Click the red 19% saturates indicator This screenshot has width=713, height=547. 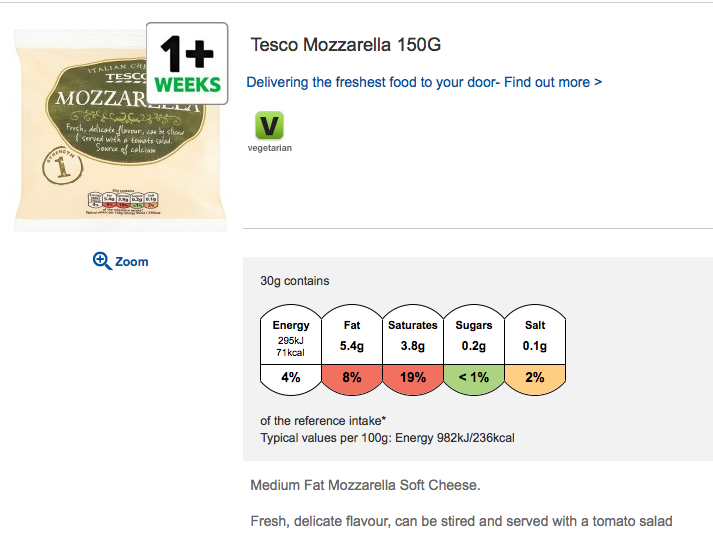click(413, 378)
